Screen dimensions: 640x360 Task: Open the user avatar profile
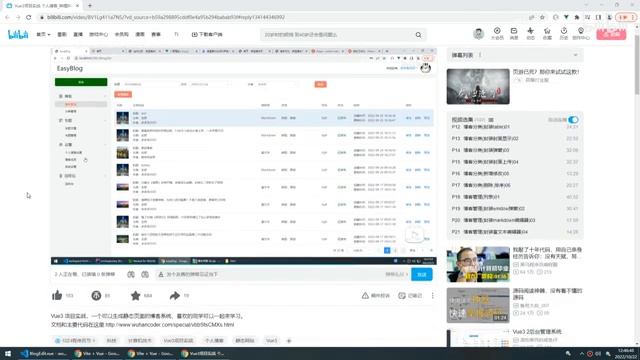coord(478,33)
